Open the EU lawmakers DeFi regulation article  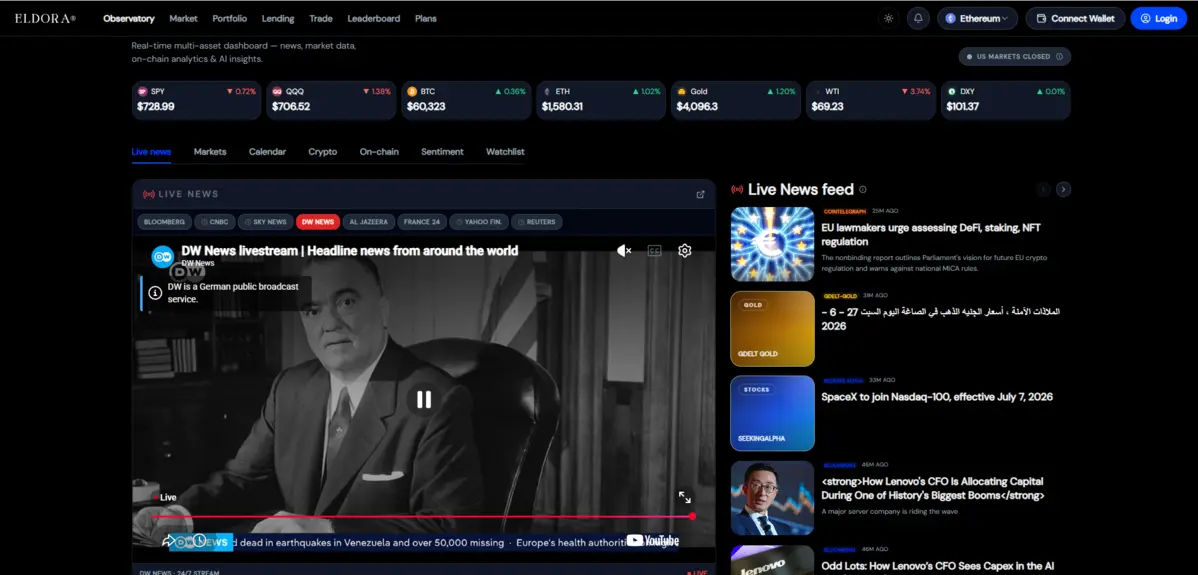[x=931, y=234]
